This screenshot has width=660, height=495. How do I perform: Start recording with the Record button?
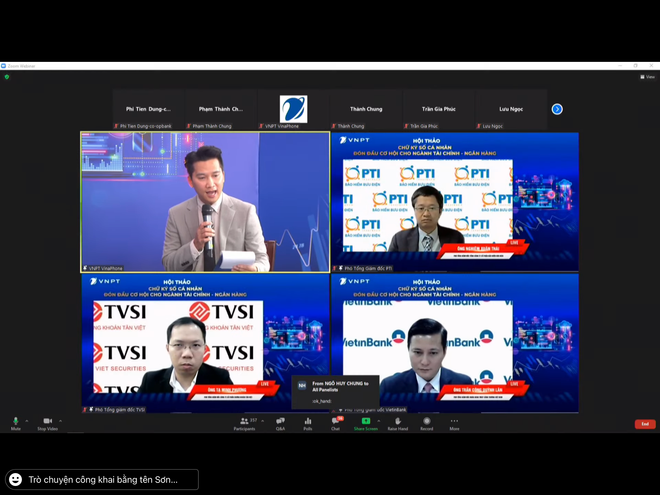427,422
